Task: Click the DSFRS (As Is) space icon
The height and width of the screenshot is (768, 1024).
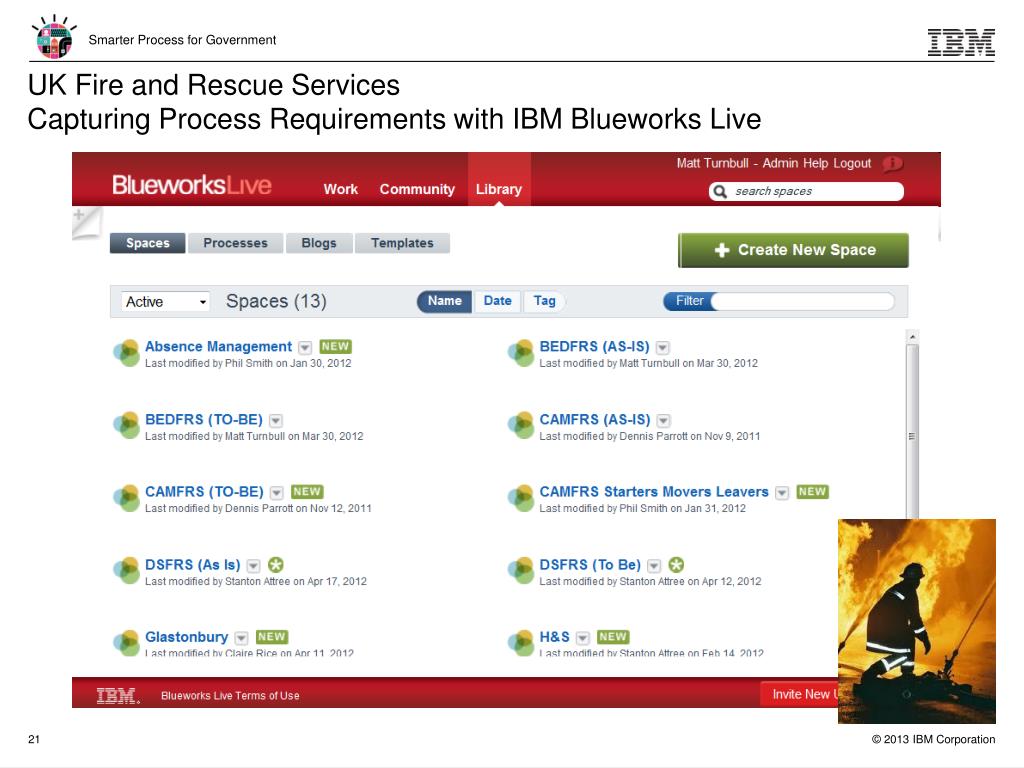Action: [x=126, y=570]
